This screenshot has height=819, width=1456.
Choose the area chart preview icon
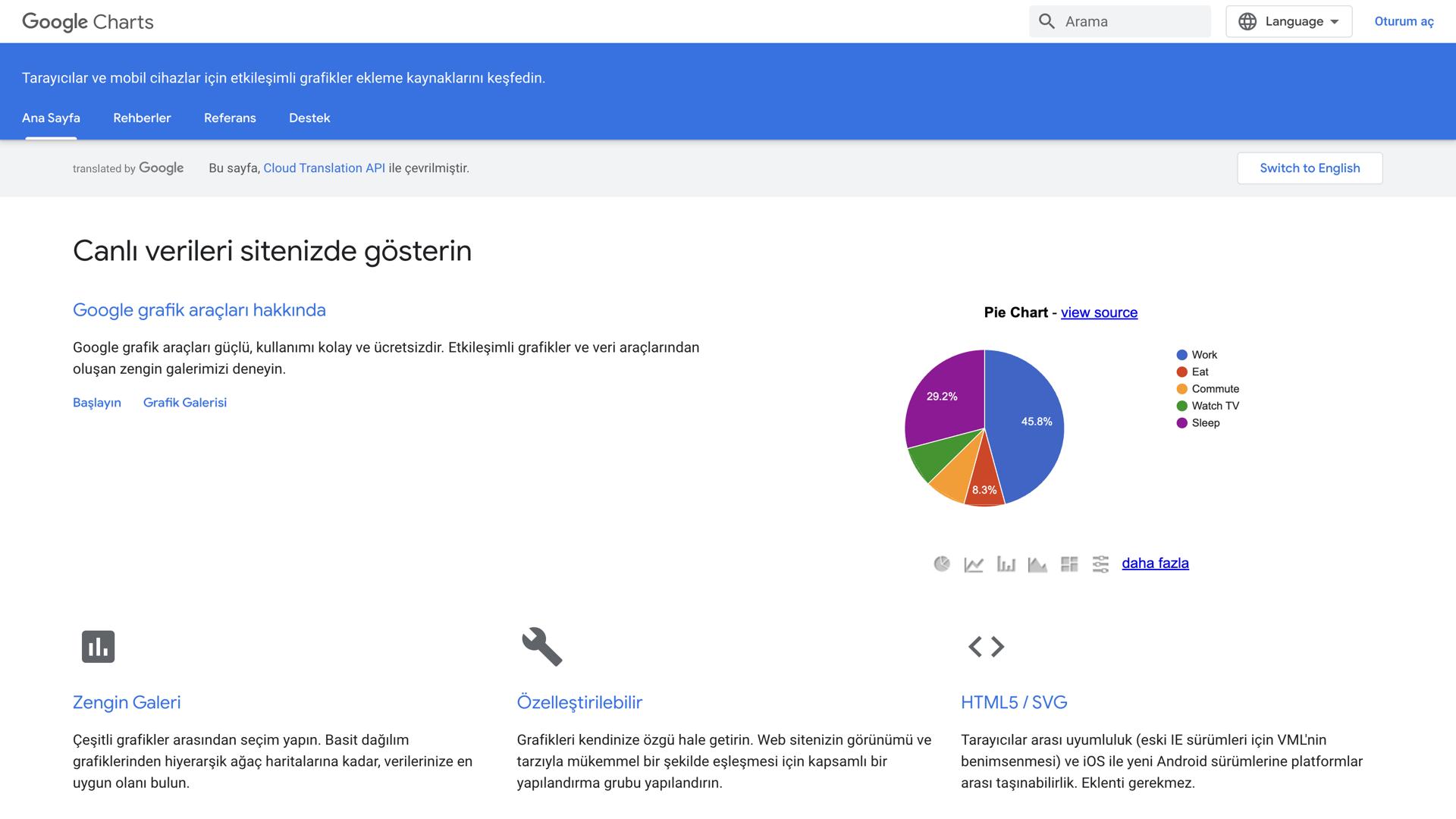click(1038, 563)
